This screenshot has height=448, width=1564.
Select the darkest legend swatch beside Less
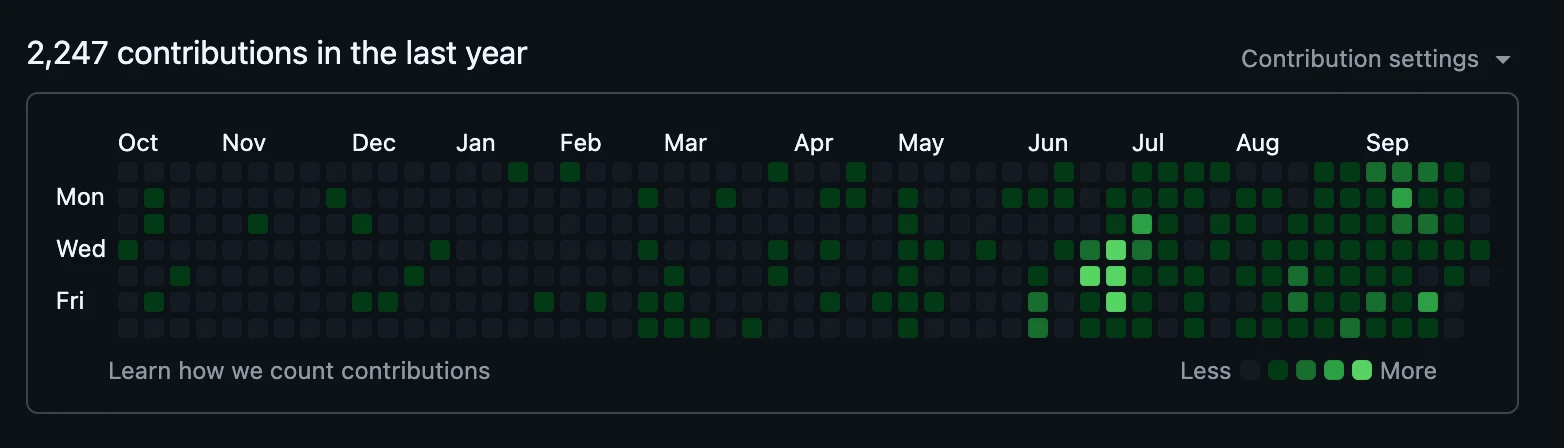click(x=1249, y=371)
